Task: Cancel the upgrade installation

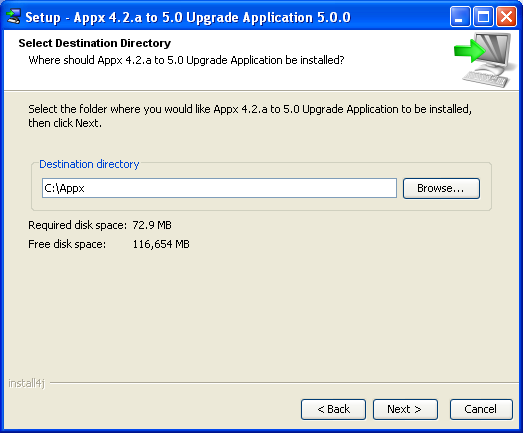Action: click(481, 409)
